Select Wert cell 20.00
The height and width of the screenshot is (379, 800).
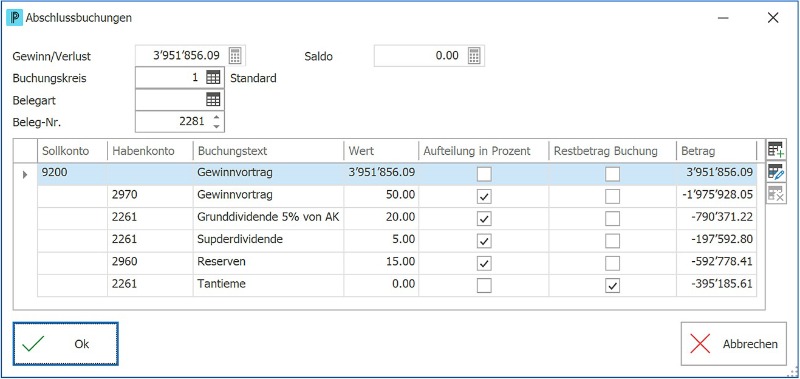click(381, 218)
